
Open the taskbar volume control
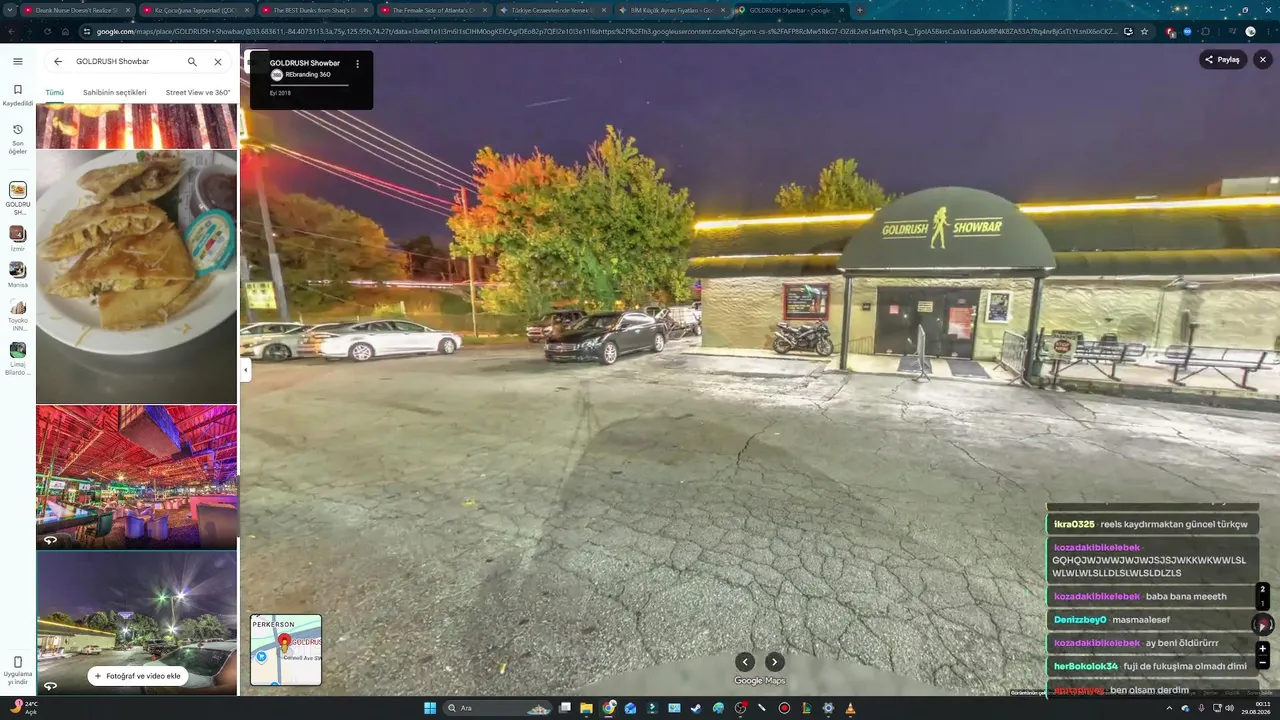point(1229,708)
